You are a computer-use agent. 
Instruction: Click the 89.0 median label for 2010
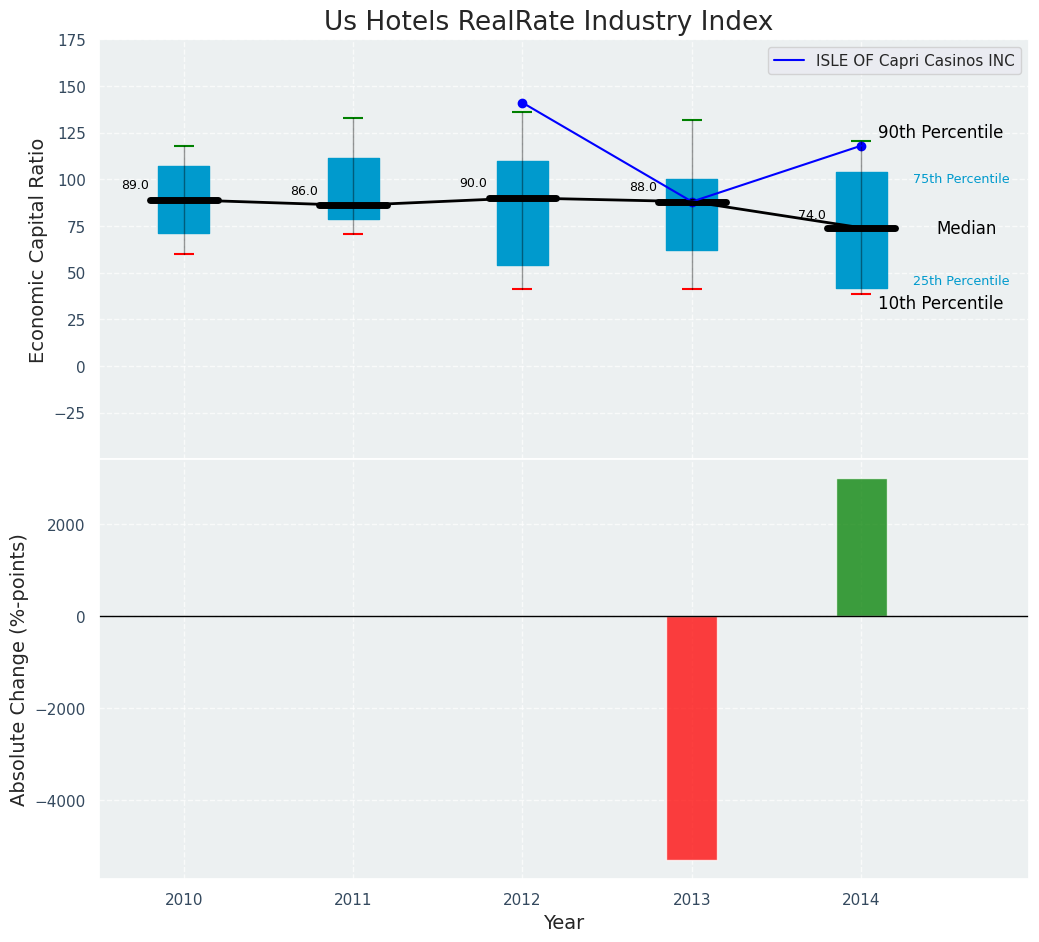point(135,185)
